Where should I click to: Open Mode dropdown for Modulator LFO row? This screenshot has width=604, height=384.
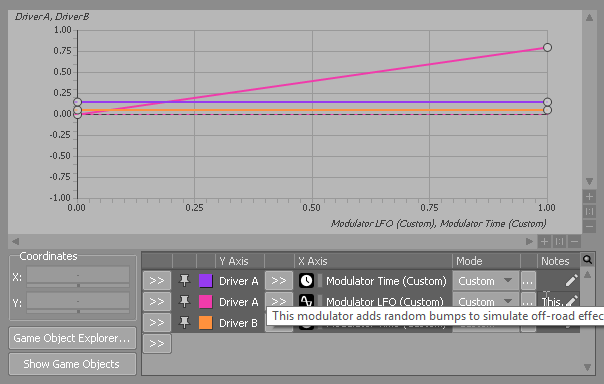point(485,301)
